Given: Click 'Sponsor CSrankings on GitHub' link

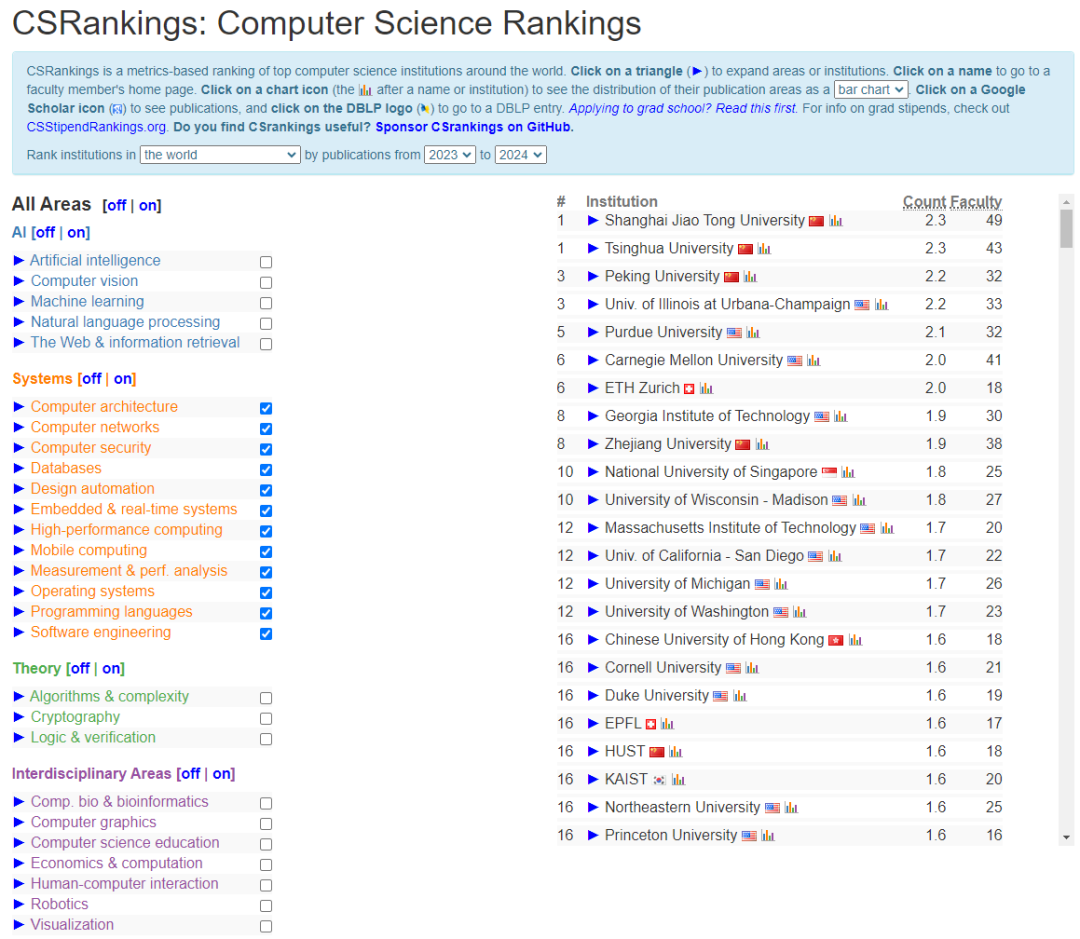Looking at the screenshot, I should pos(475,127).
